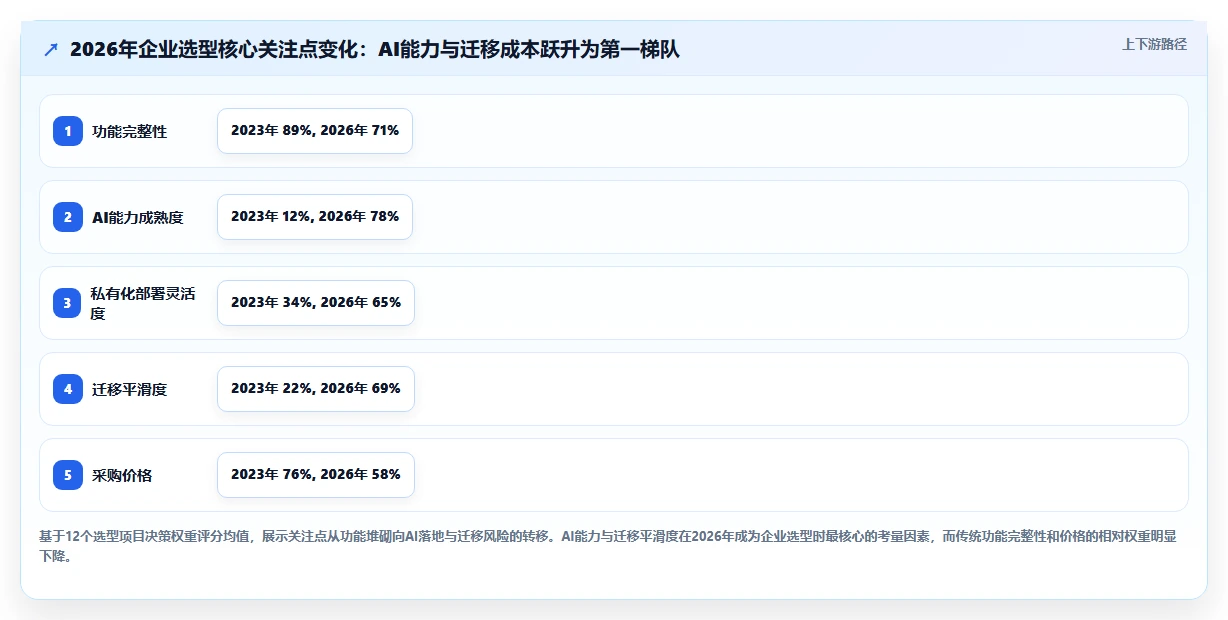Select the 私有化部署灵活度 label
The height and width of the screenshot is (620, 1228).
pyautogui.click(x=143, y=303)
